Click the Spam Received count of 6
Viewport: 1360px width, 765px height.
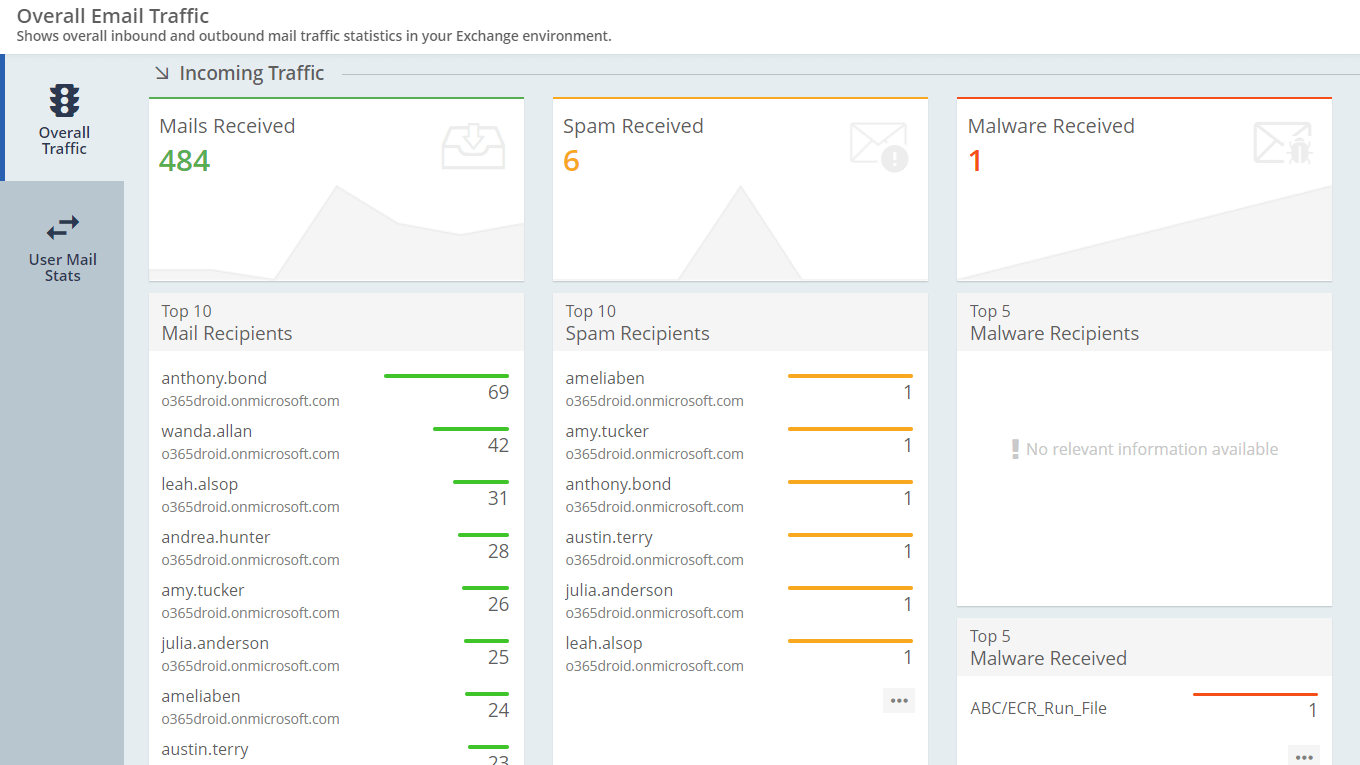(x=572, y=160)
